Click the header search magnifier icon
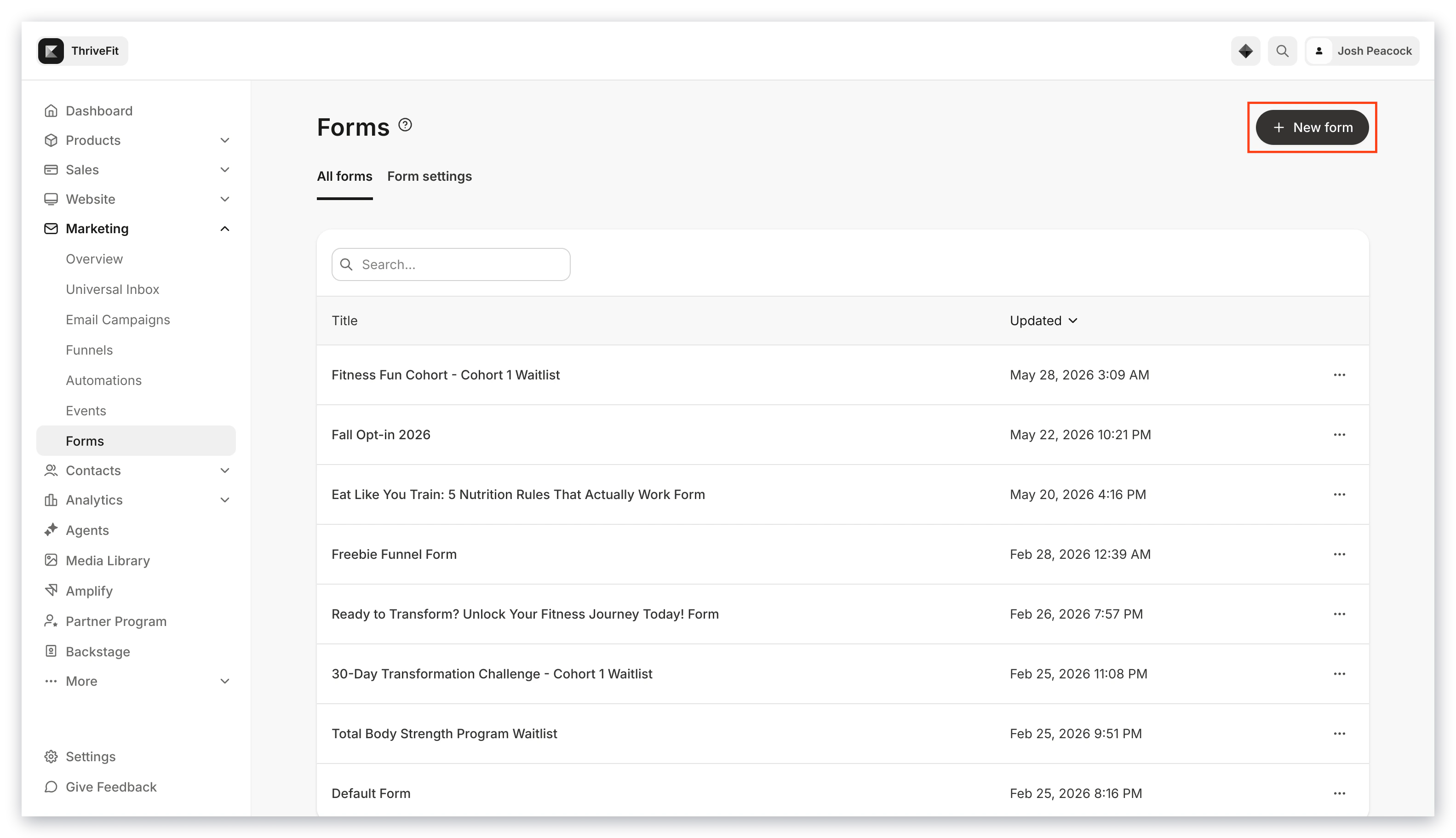Viewport: 1456px width, 838px height. [x=1282, y=51]
